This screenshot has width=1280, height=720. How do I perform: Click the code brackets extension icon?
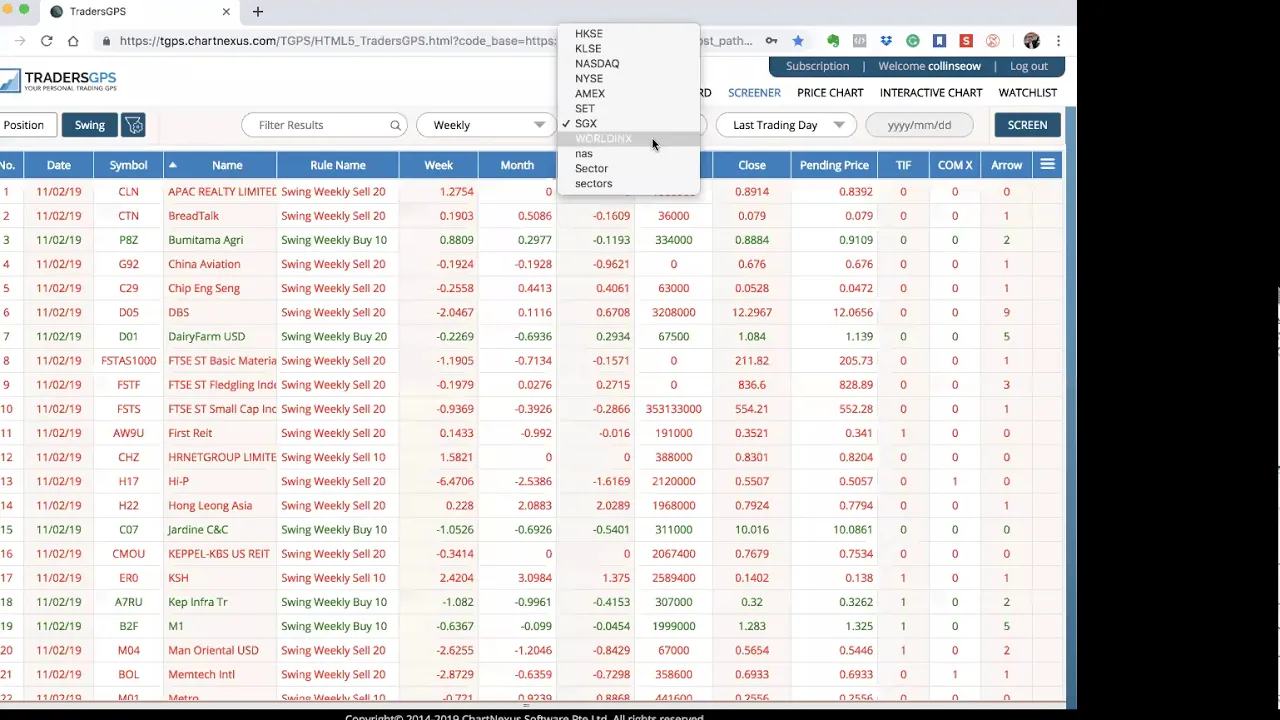859,41
